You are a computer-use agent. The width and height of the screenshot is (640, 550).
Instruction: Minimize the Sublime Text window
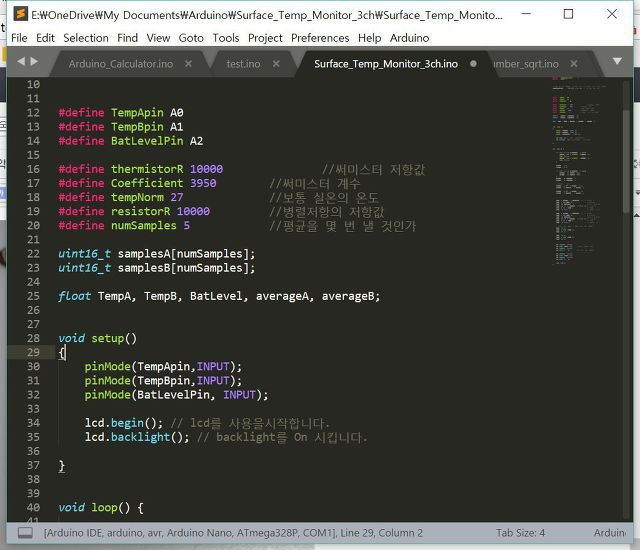526,14
